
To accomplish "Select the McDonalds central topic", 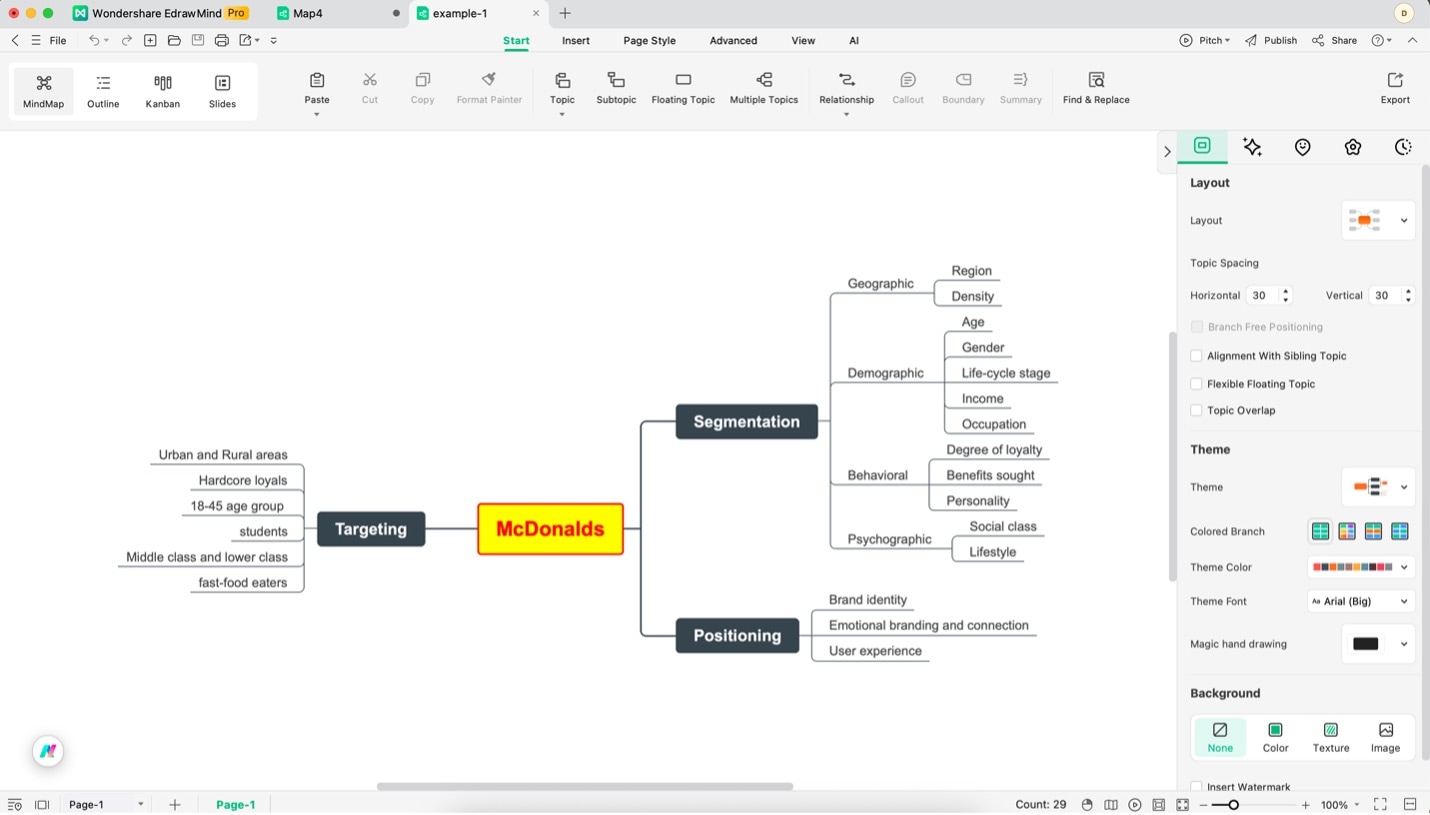I will coord(550,529).
